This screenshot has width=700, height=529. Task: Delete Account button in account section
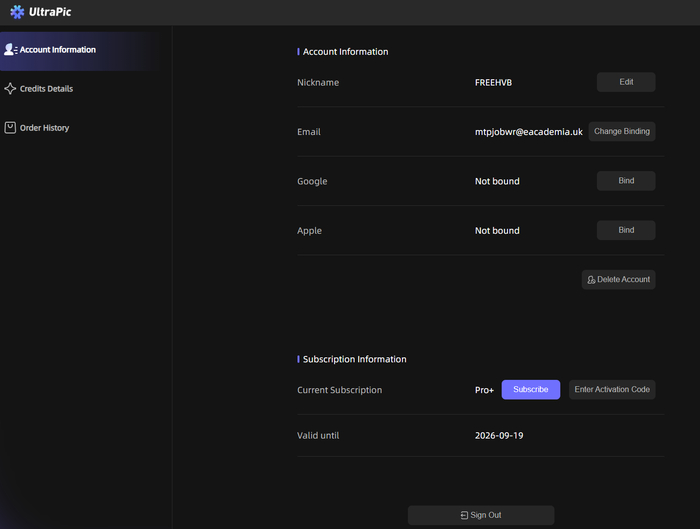pos(618,279)
